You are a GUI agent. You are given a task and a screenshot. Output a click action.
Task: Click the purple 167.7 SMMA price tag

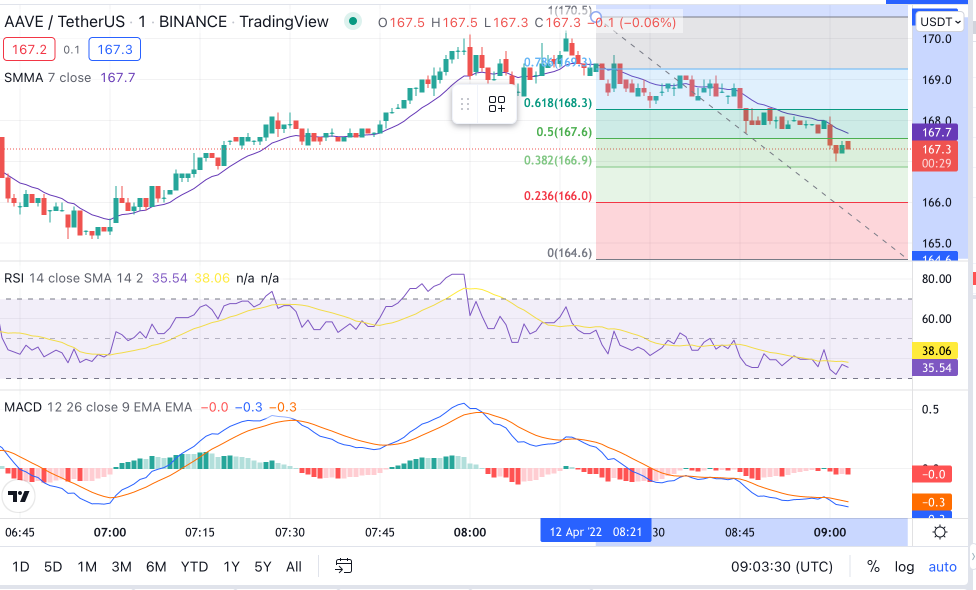coord(935,132)
